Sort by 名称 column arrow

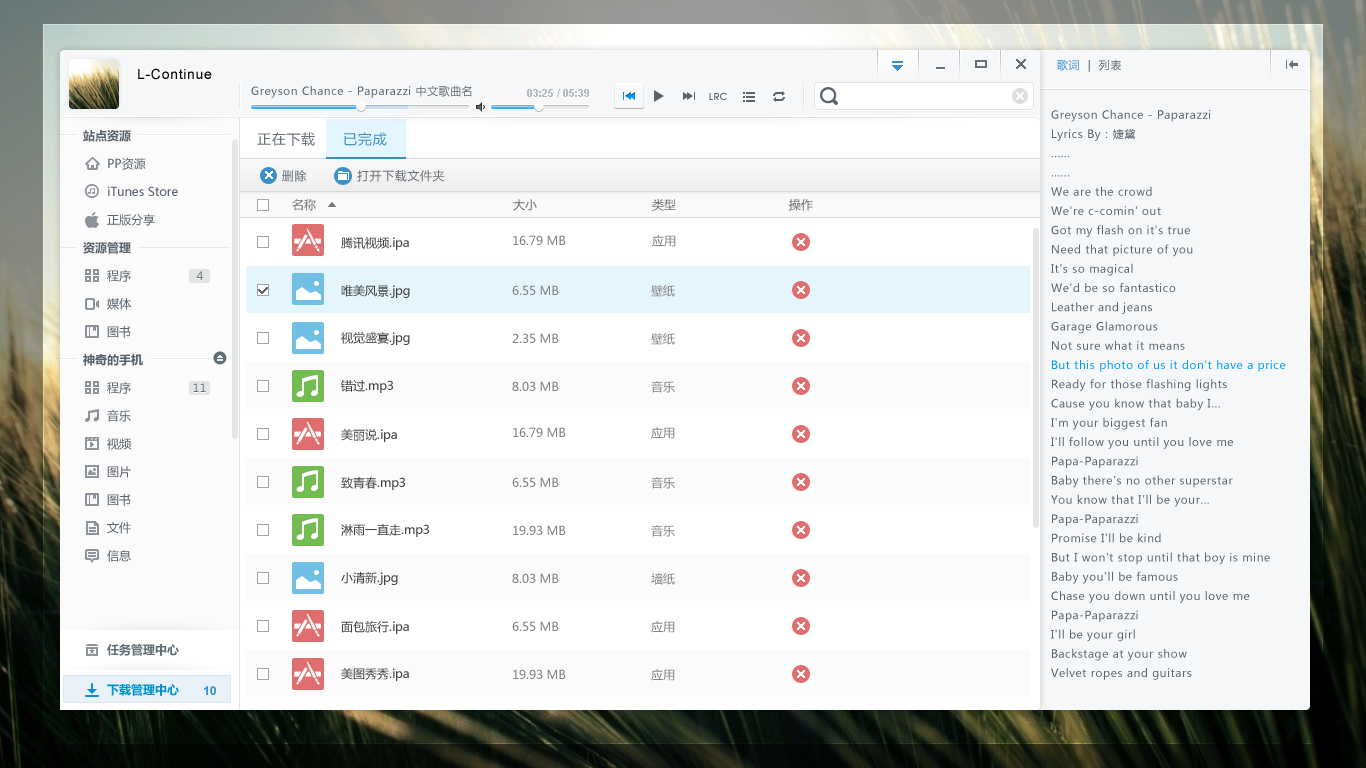coord(332,205)
